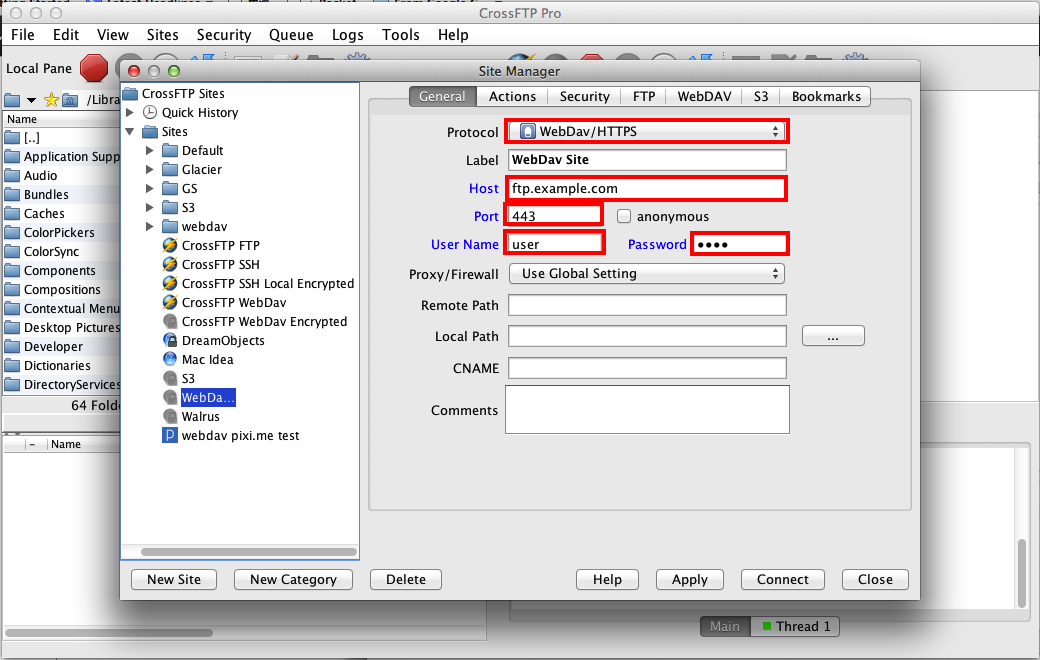Click the Thread 1 tab
This screenshot has height=660, width=1040.
(796, 626)
